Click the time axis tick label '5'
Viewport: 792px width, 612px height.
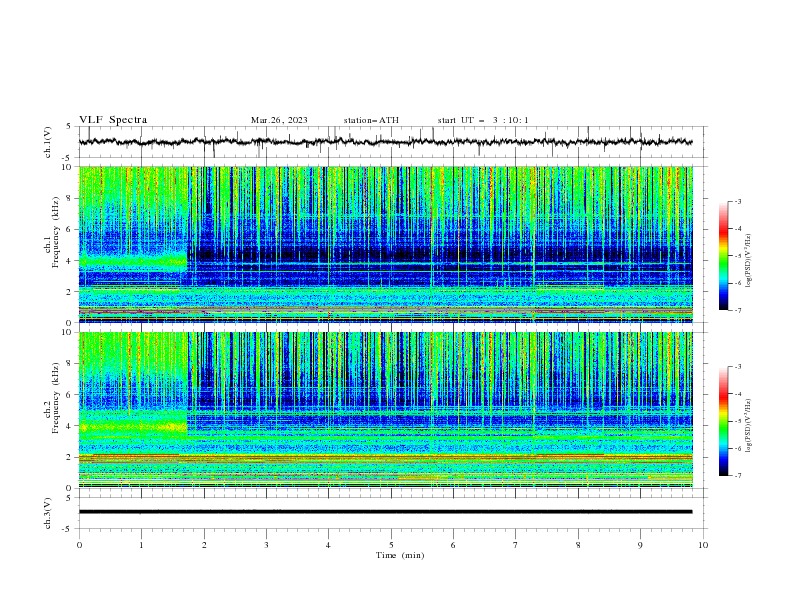pyautogui.click(x=391, y=545)
